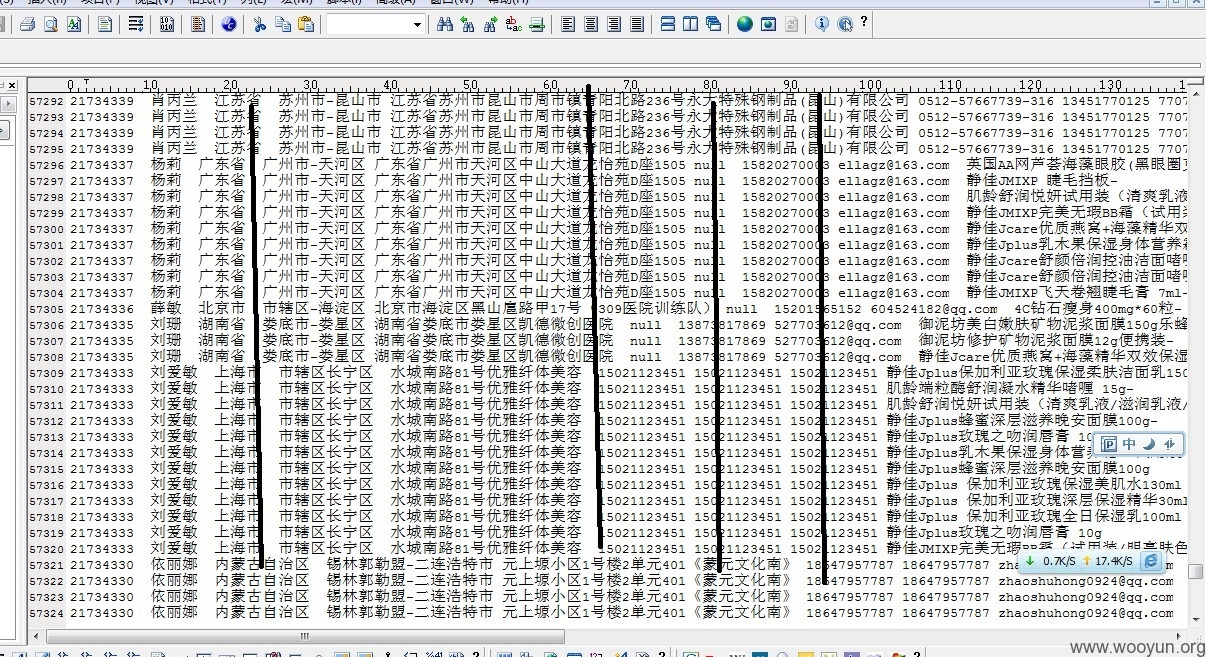Click line number 57314

pyautogui.click(x=46, y=453)
